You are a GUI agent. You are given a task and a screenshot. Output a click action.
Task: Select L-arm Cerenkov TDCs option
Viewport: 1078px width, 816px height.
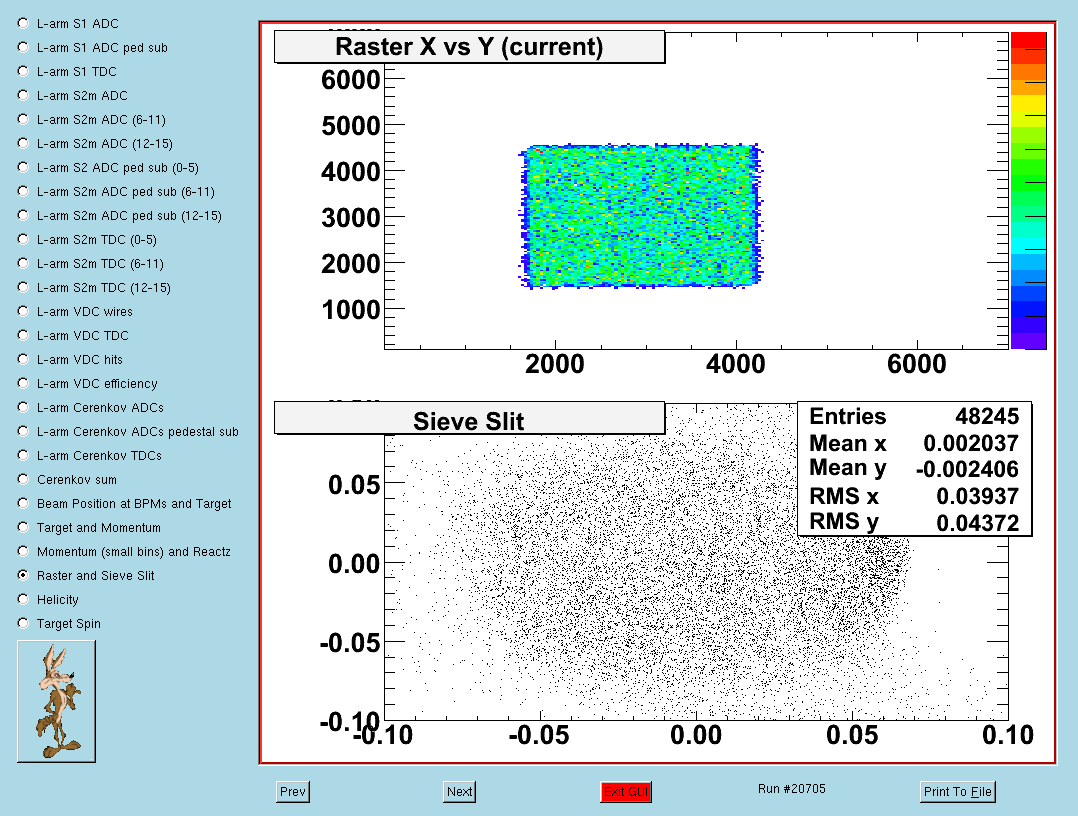23,456
